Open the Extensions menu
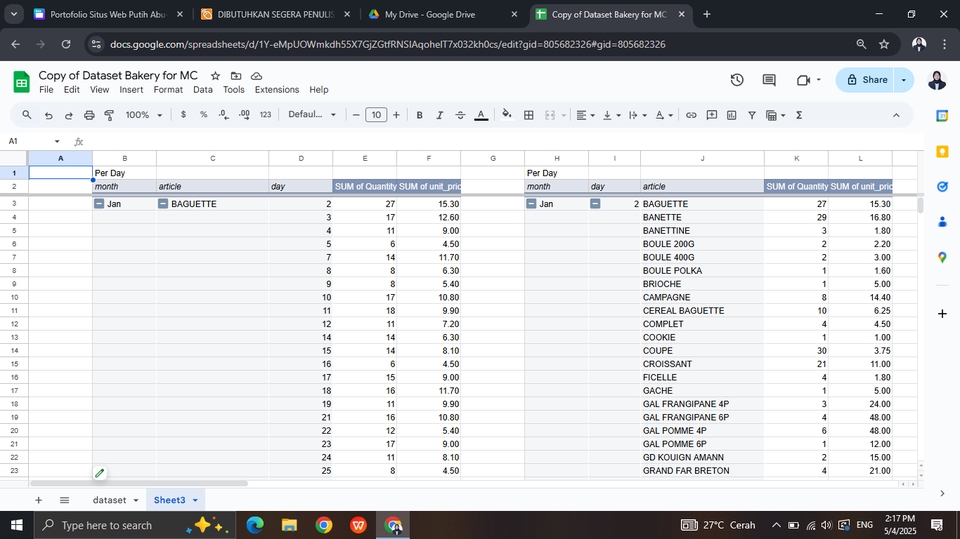The height and width of the screenshot is (539, 960). tap(276, 90)
